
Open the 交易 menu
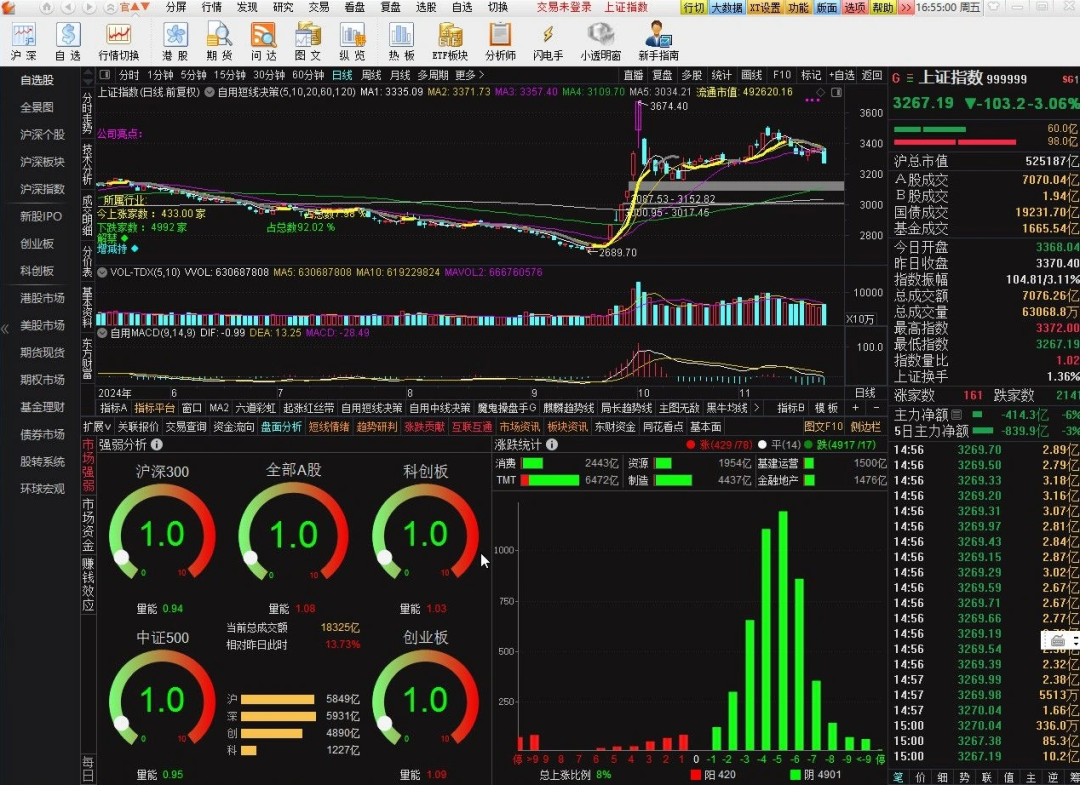[x=318, y=7]
